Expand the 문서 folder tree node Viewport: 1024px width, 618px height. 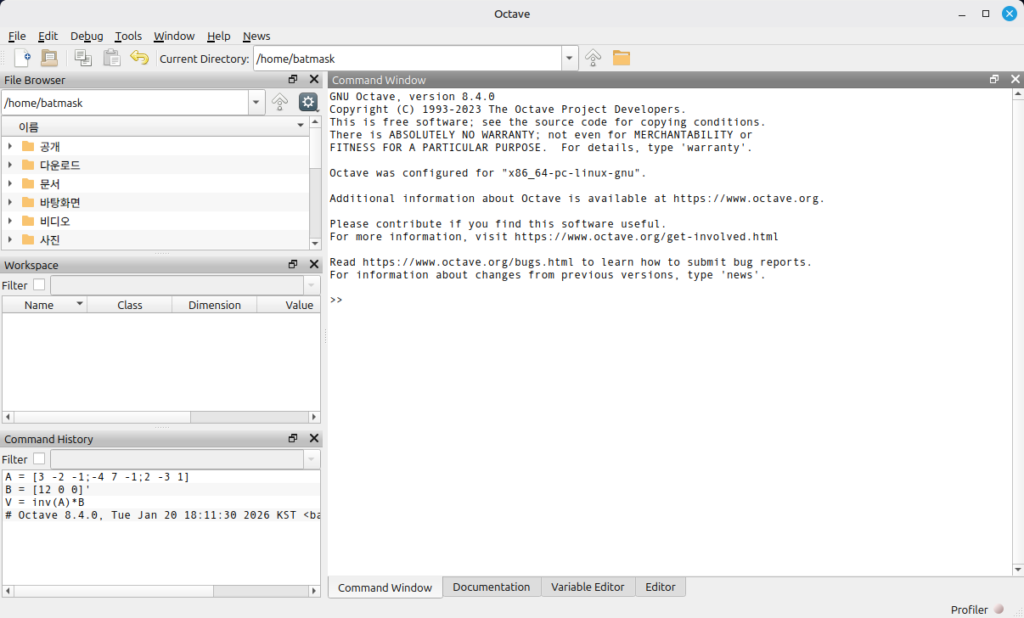click(x=10, y=184)
